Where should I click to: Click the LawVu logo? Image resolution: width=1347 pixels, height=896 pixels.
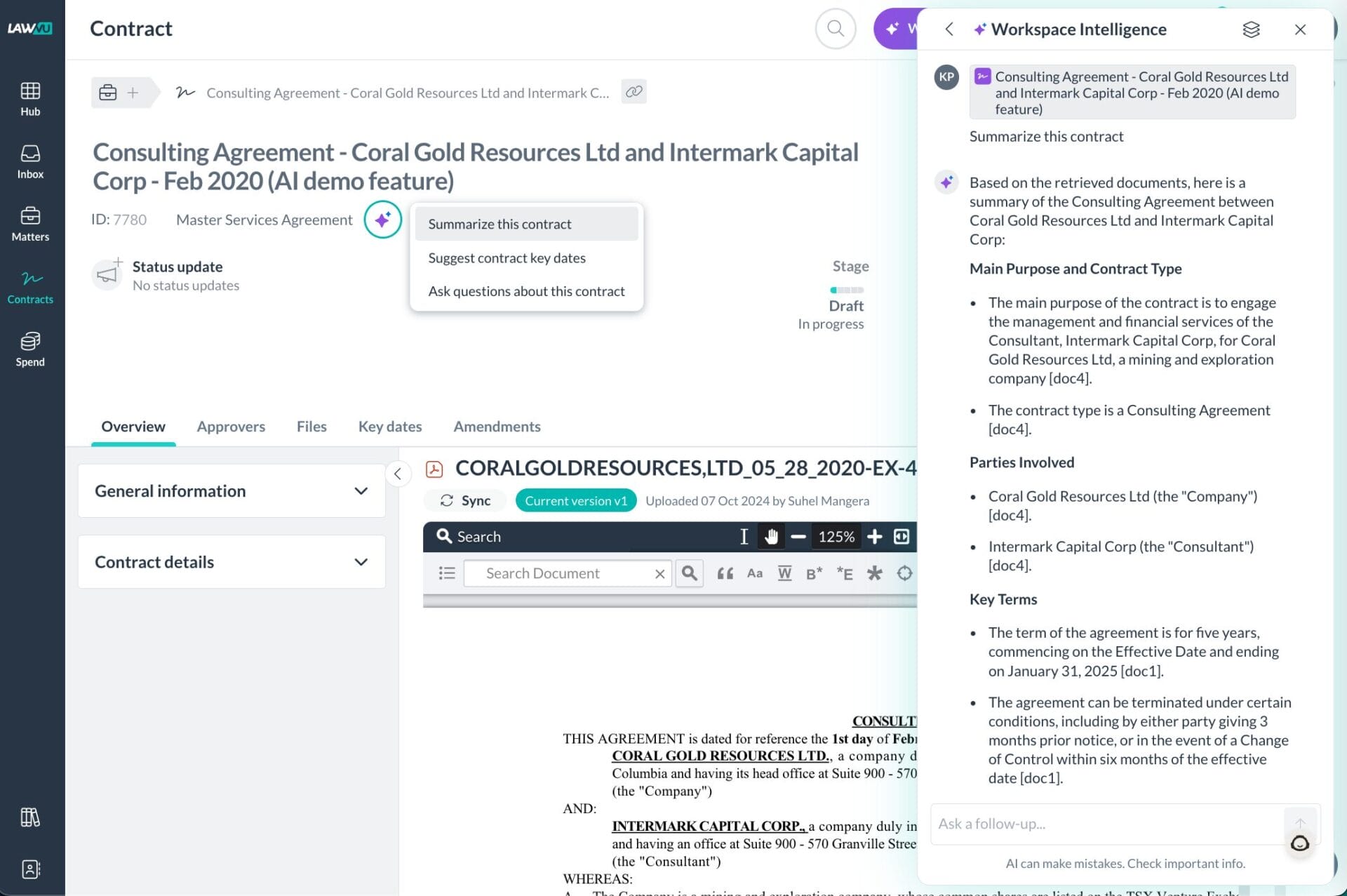click(30, 28)
